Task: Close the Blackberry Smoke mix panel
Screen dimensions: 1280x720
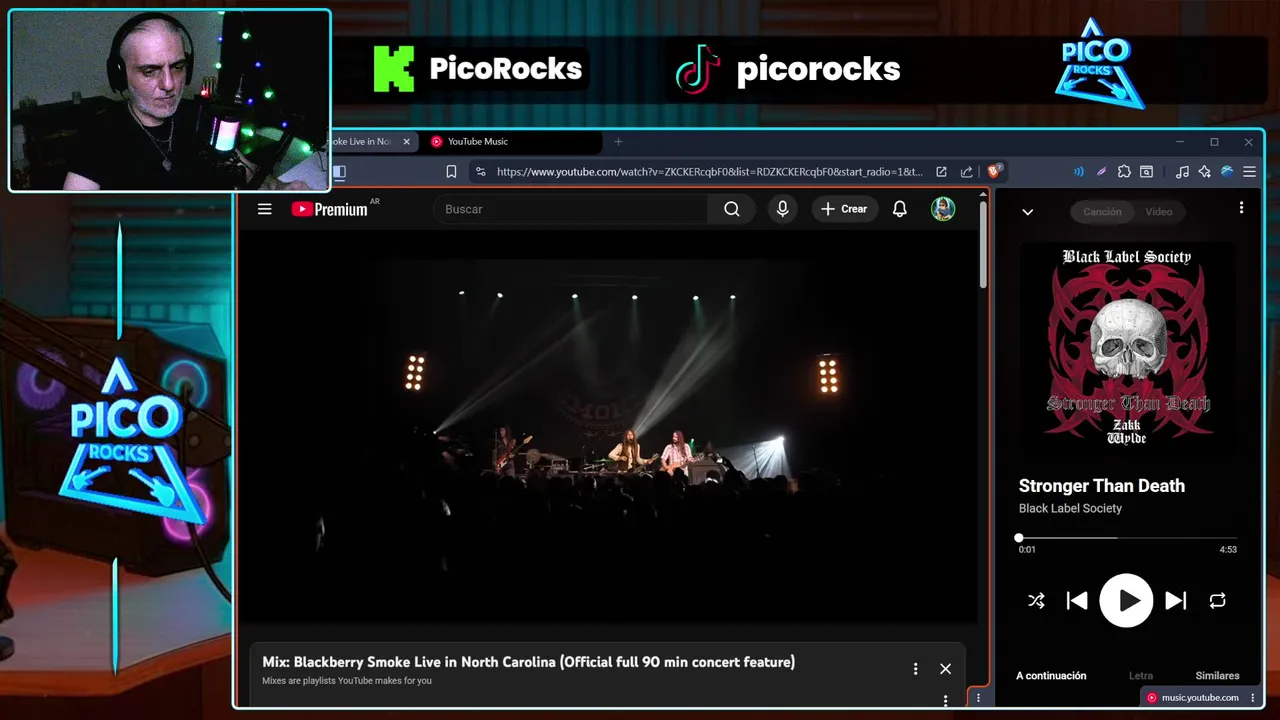Action: pyautogui.click(x=945, y=669)
